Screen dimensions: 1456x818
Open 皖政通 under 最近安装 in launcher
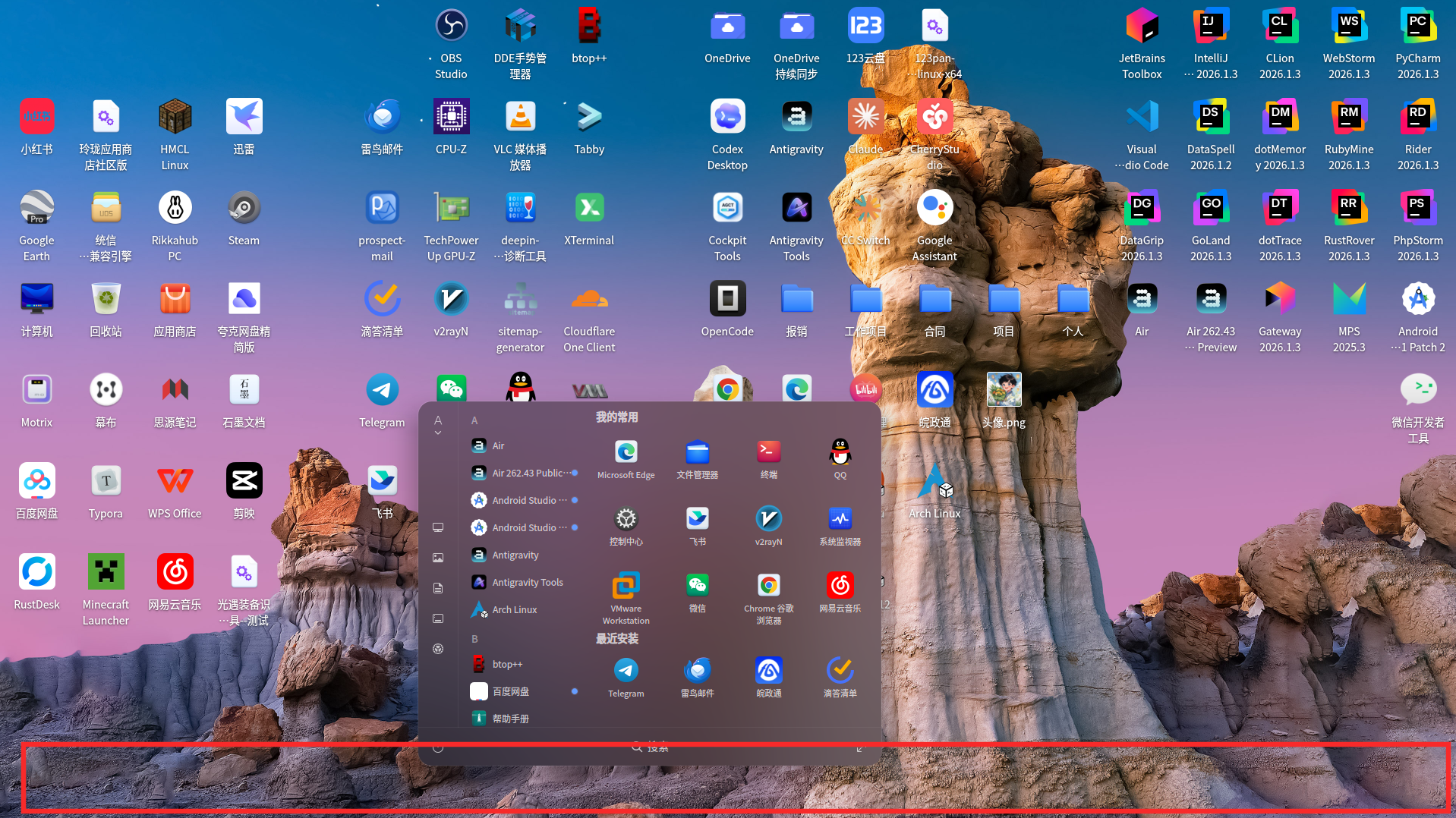pos(768,677)
